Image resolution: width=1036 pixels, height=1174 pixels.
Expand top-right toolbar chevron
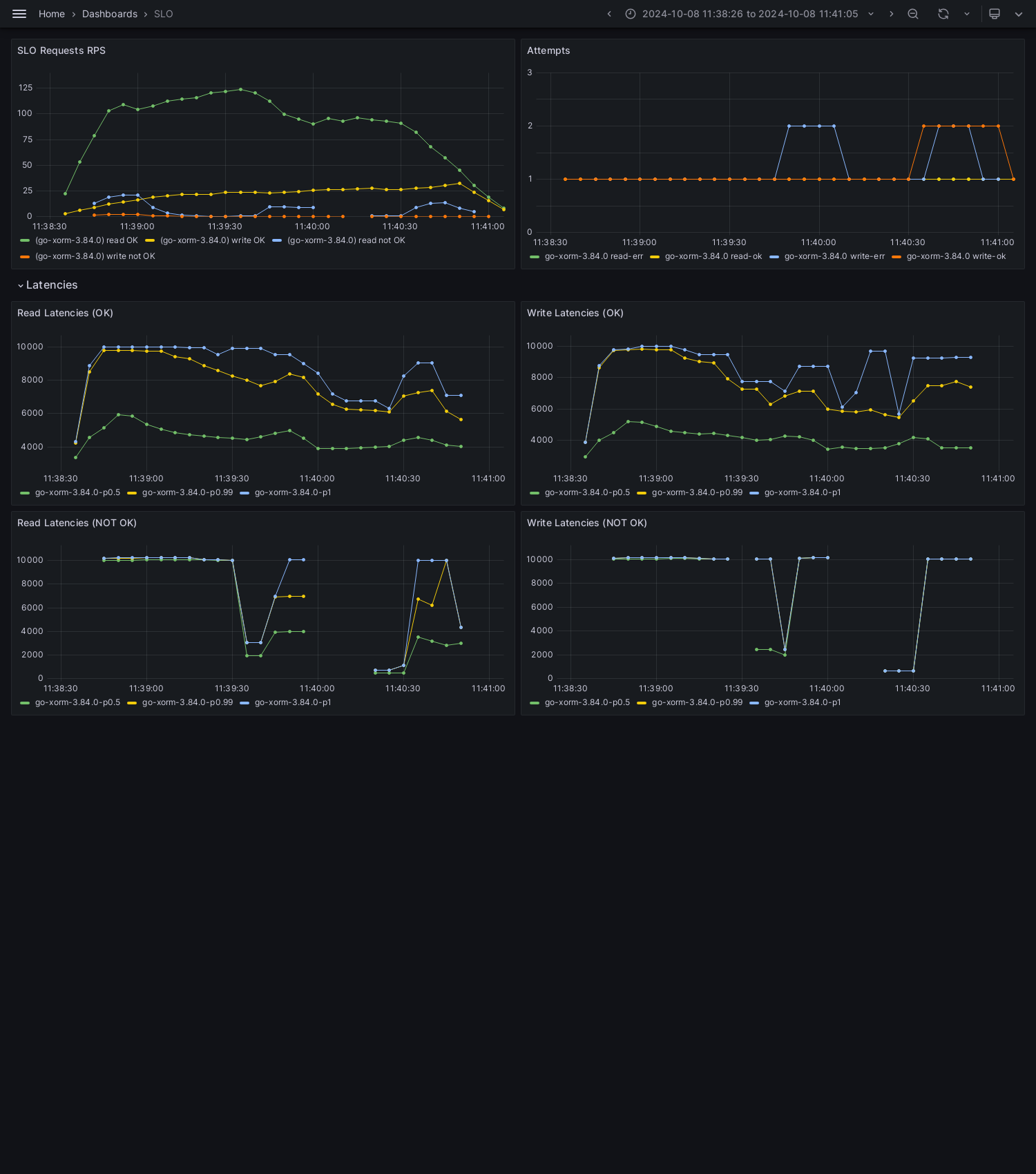[x=1019, y=14]
